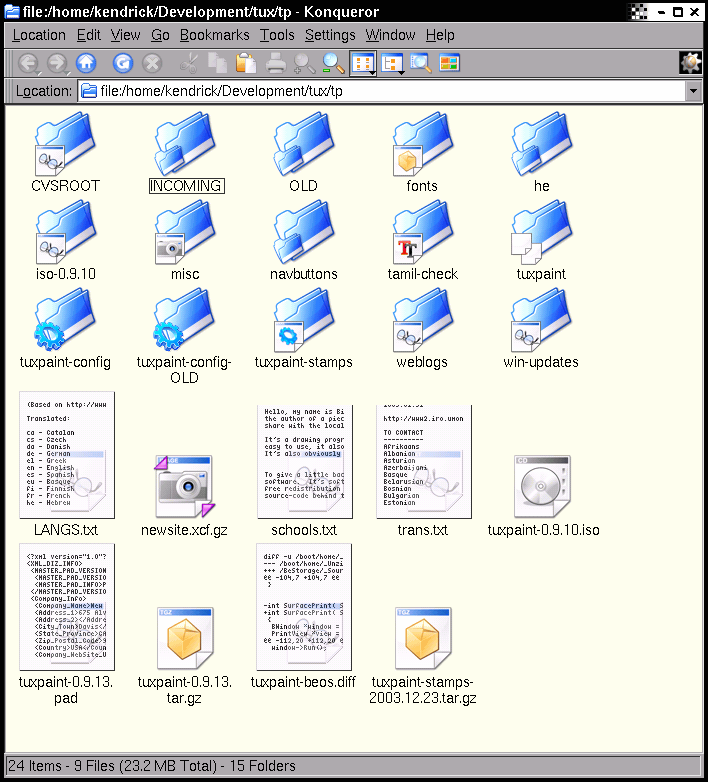708x782 pixels.
Task: Select the win-updates folder
Action: (x=541, y=329)
